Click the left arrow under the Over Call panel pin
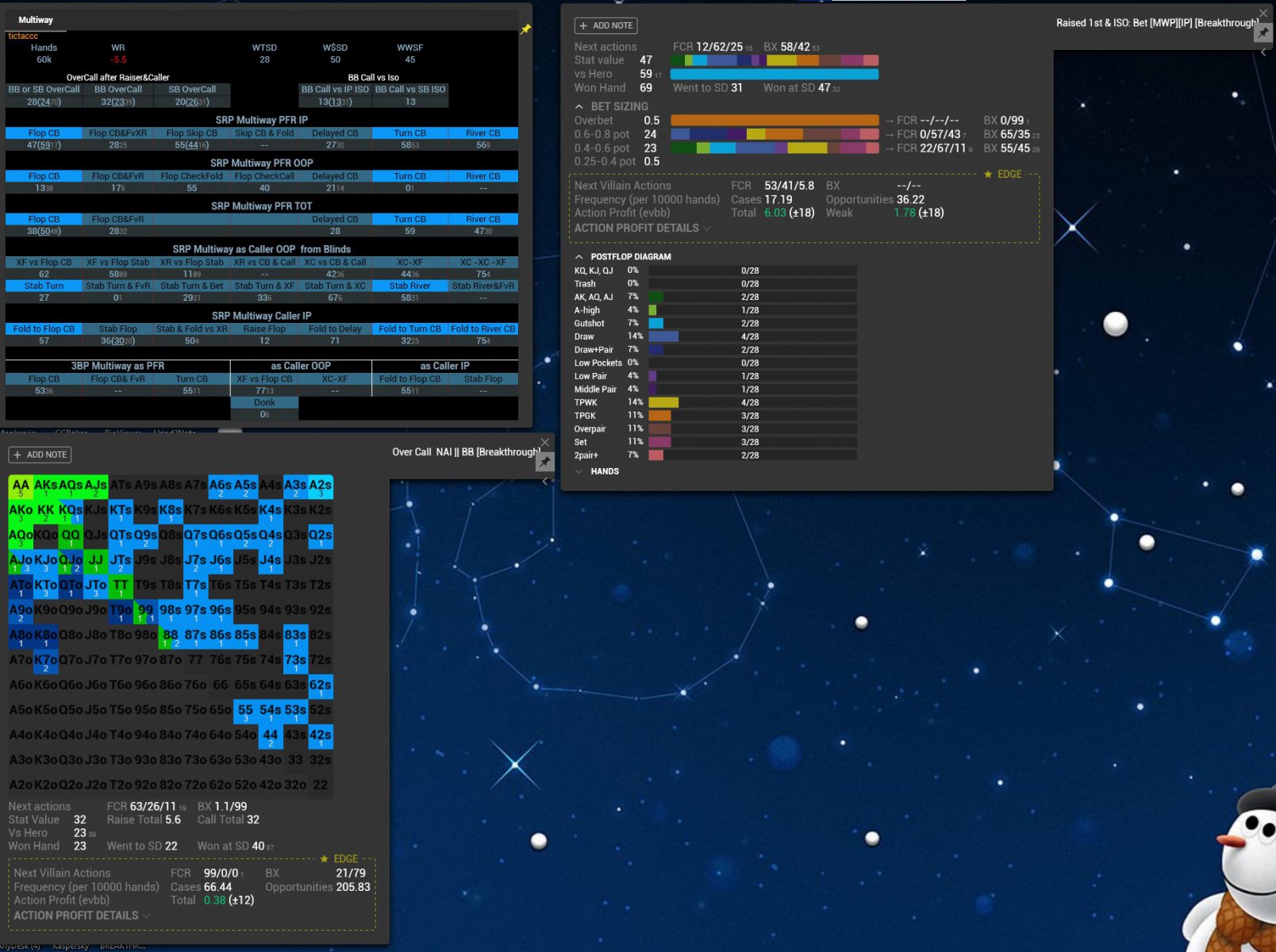This screenshot has height=952, width=1276. [x=545, y=481]
